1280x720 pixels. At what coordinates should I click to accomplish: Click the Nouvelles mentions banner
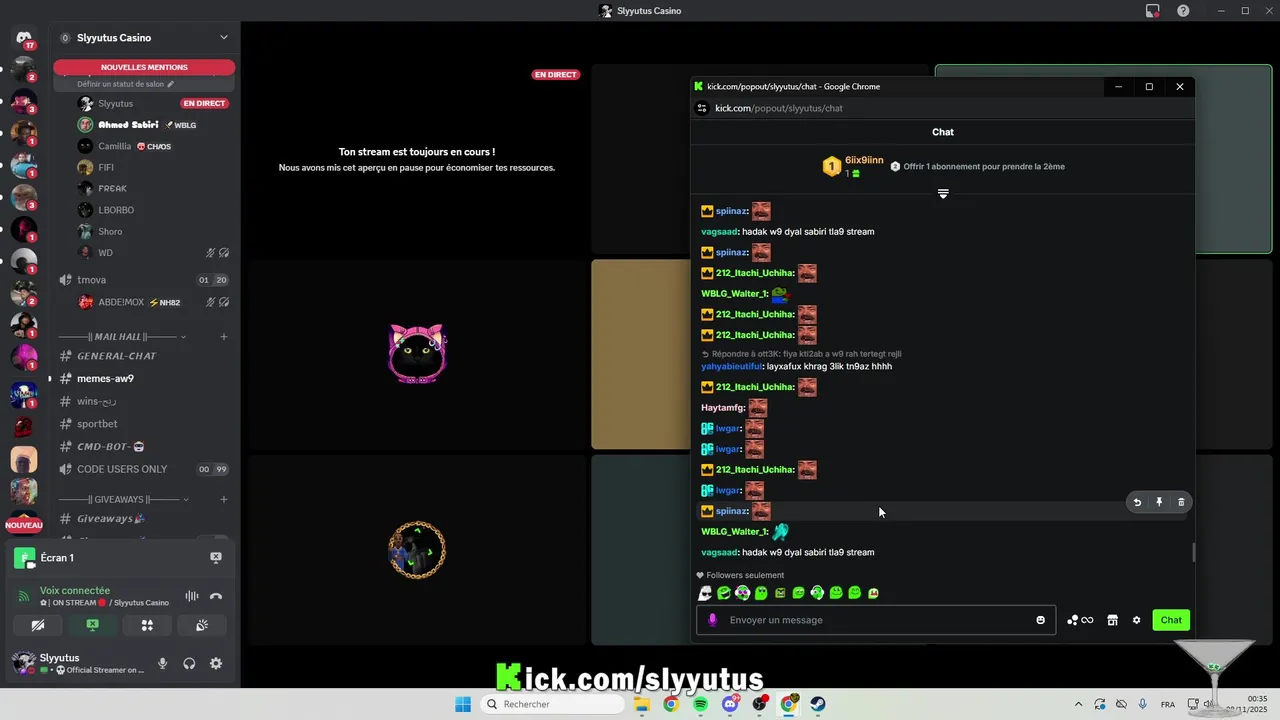click(144, 67)
